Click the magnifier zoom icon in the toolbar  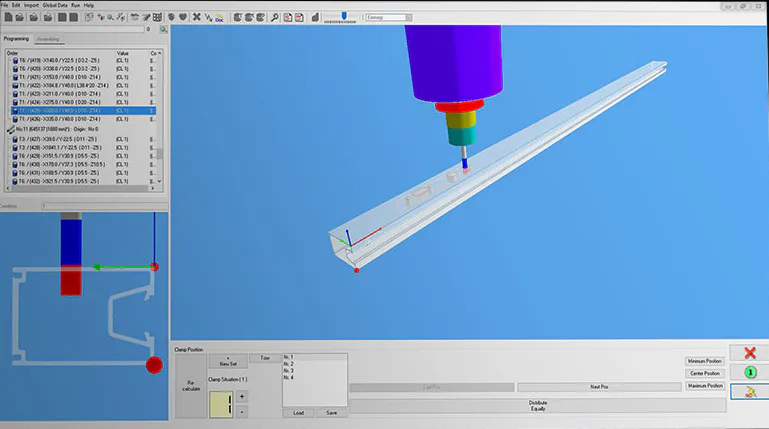275,17
